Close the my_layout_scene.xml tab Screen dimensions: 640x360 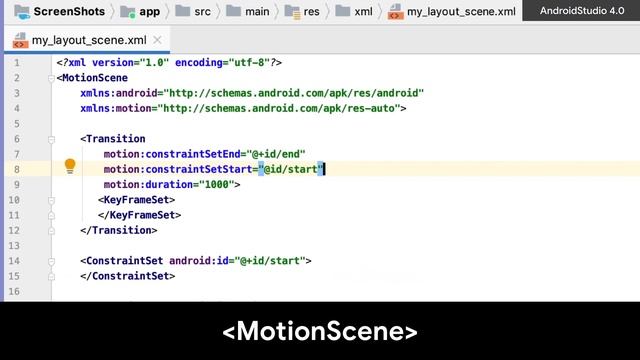pos(157,40)
